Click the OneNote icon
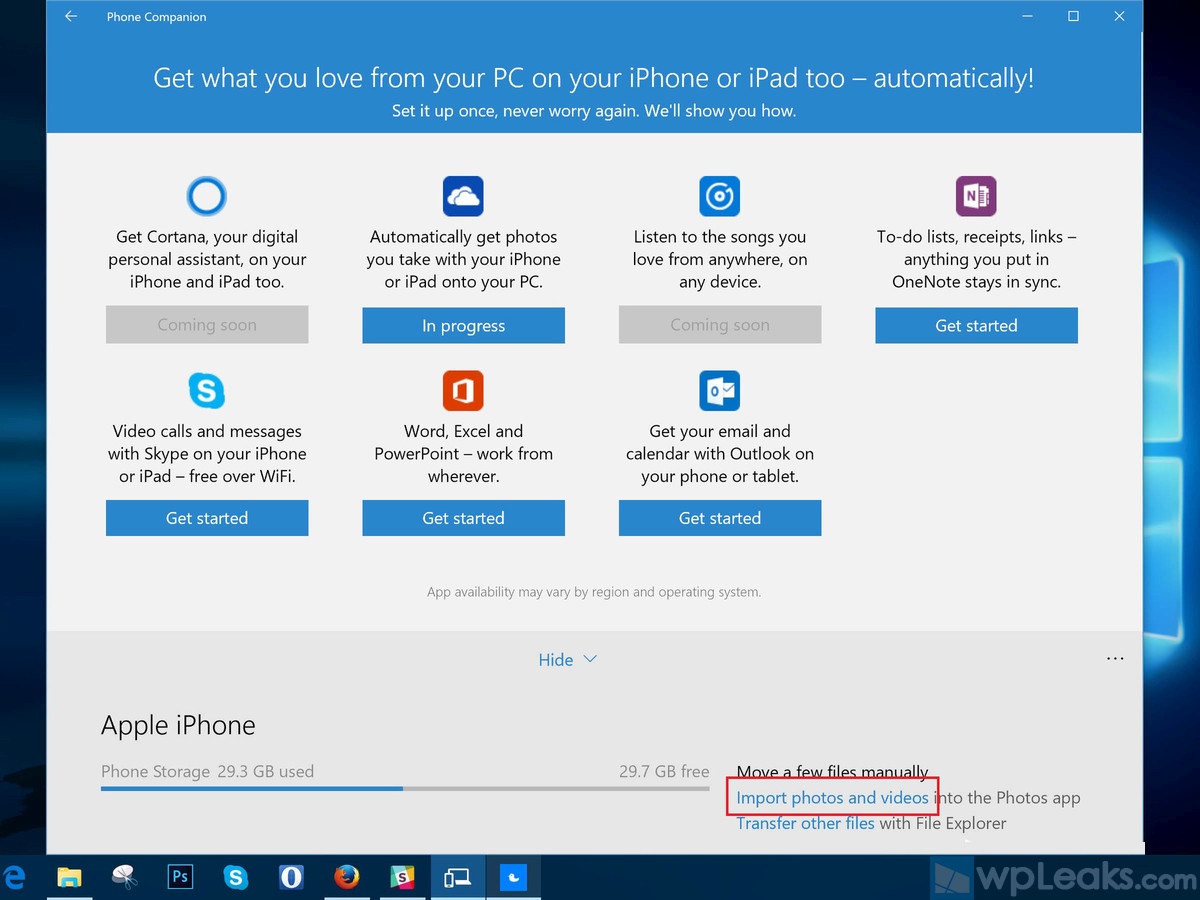Viewport: 1200px width, 900px height. pyautogui.click(x=976, y=196)
